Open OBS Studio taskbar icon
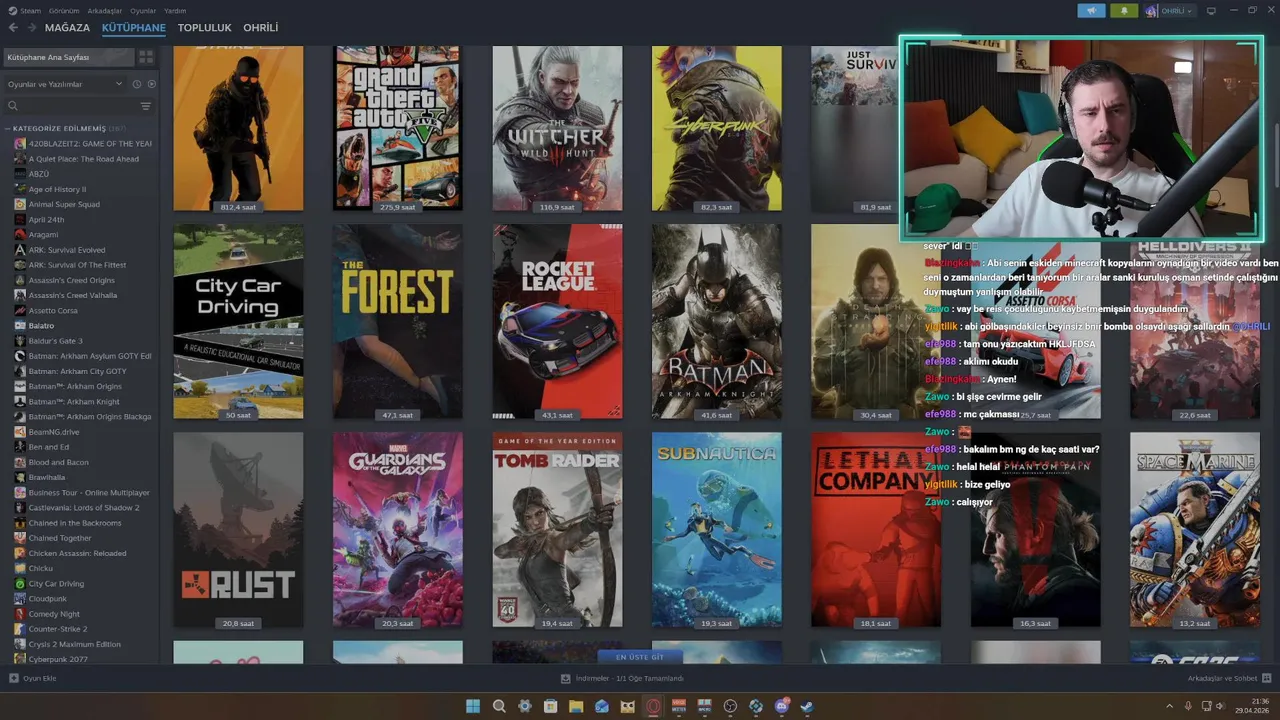This screenshot has height=720, width=1280. (x=730, y=706)
